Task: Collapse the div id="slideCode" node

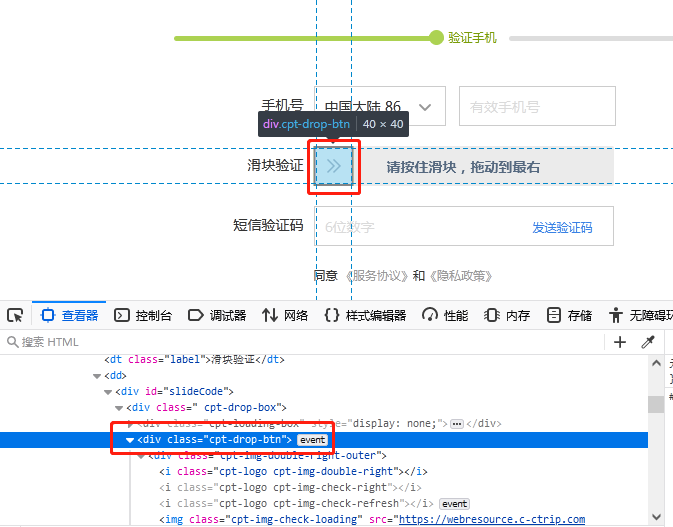Action: pyautogui.click(x=108, y=392)
